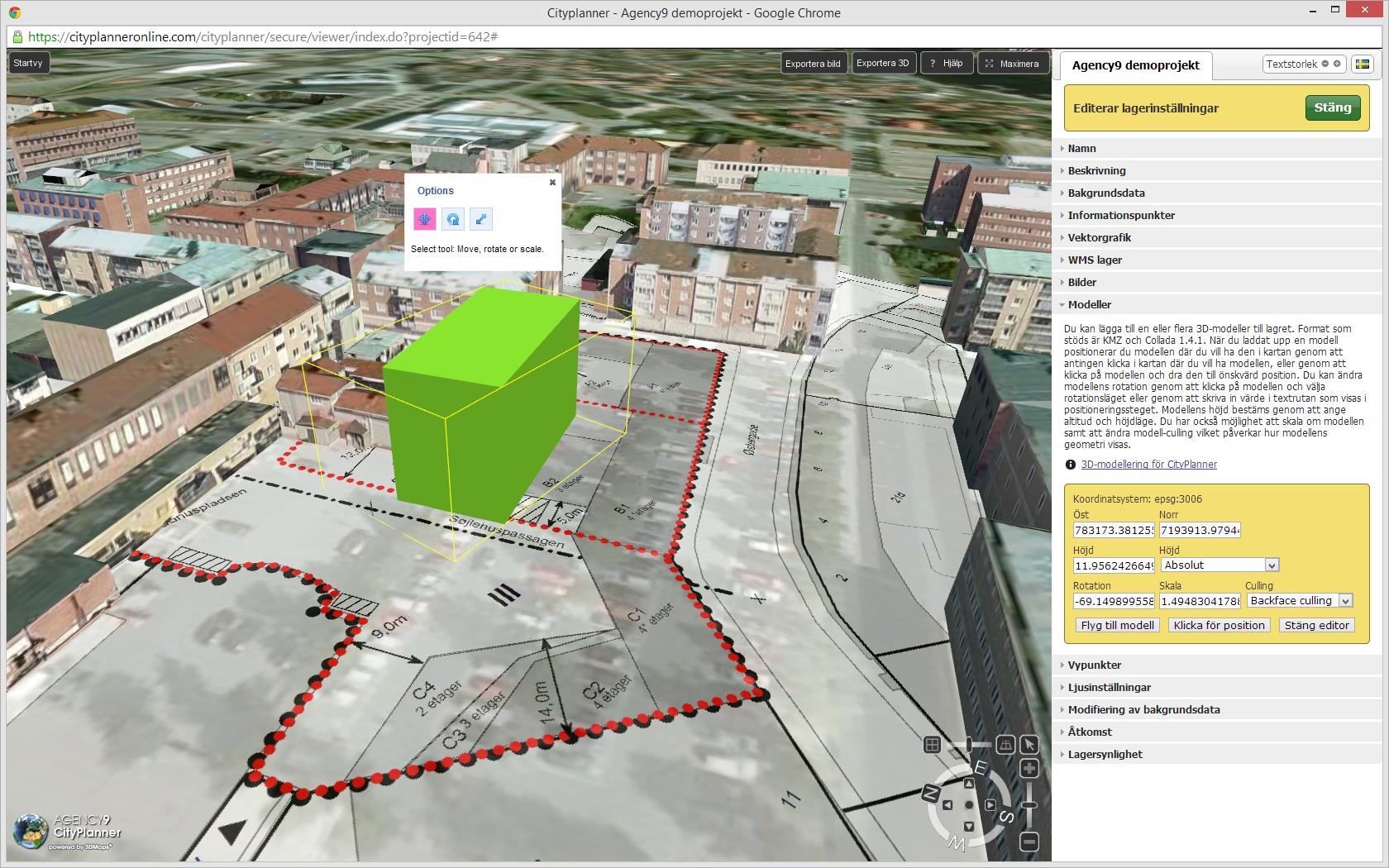1389x868 pixels.
Task: Pan the view down with compass arrow
Action: (969, 827)
